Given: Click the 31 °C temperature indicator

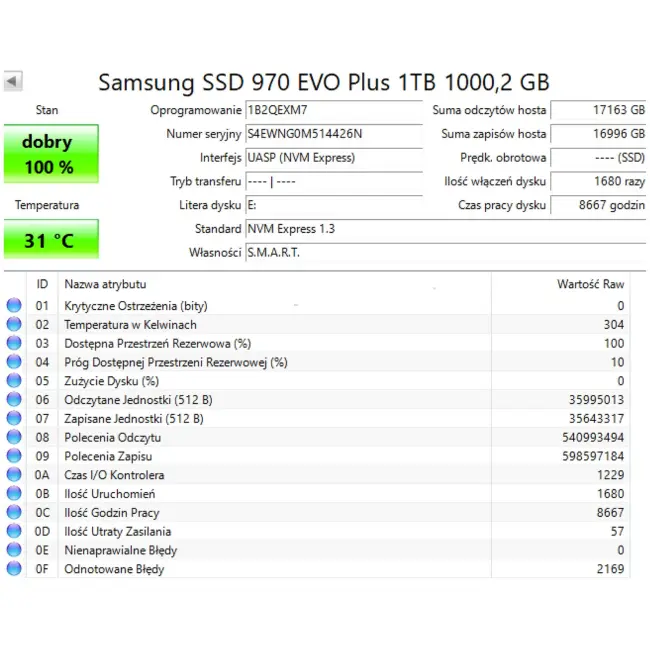Looking at the screenshot, I should pyautogui.click(x=48, y=241).
